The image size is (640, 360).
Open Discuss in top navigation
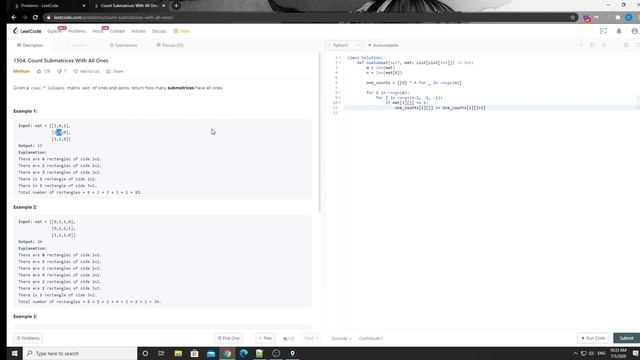pyautogui.click(x=159, y=31)
